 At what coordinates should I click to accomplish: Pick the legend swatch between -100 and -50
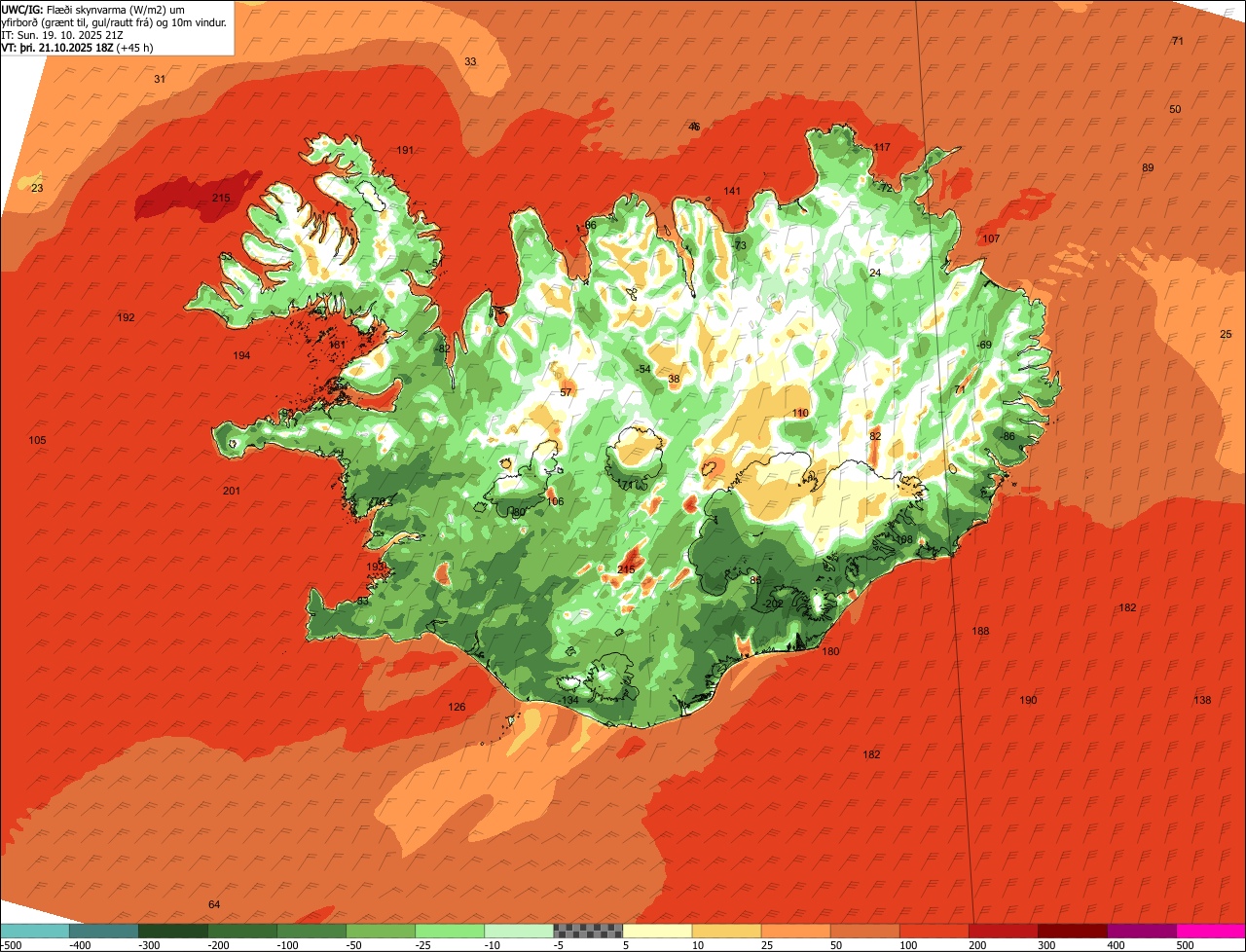pyautogui.click(x=311, y=931)
